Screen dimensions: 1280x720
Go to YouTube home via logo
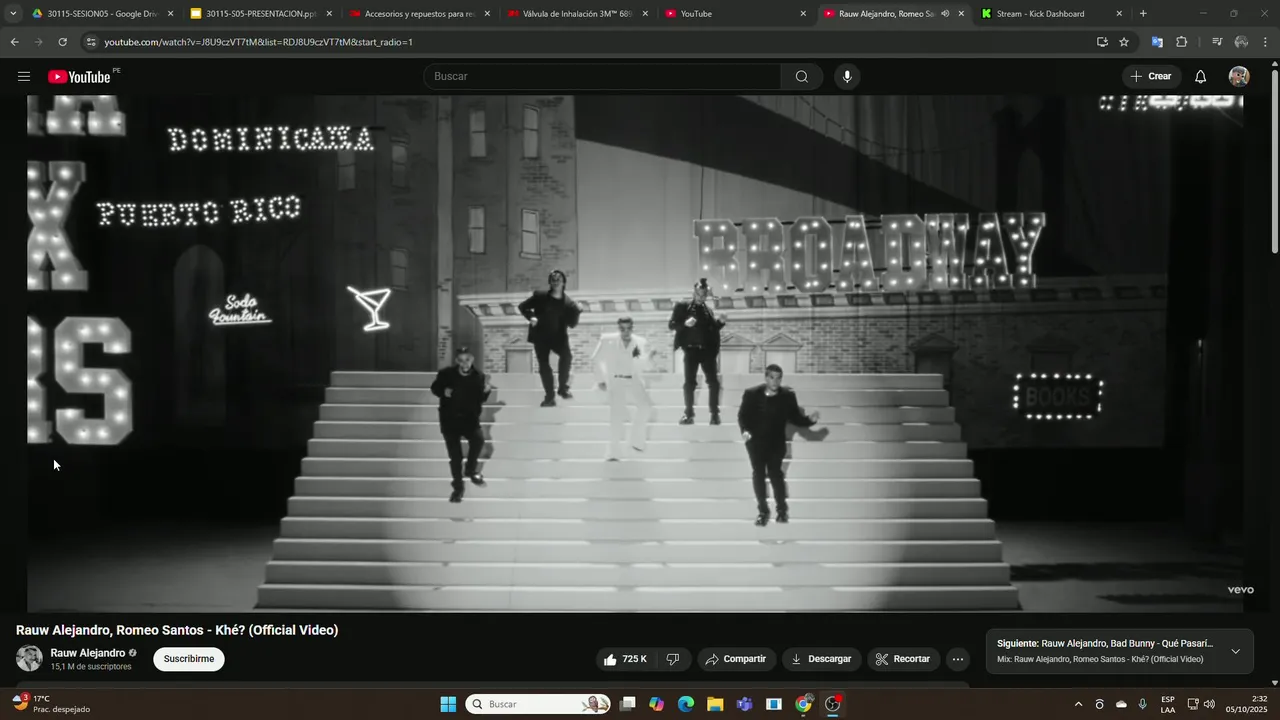click(79, 77)
